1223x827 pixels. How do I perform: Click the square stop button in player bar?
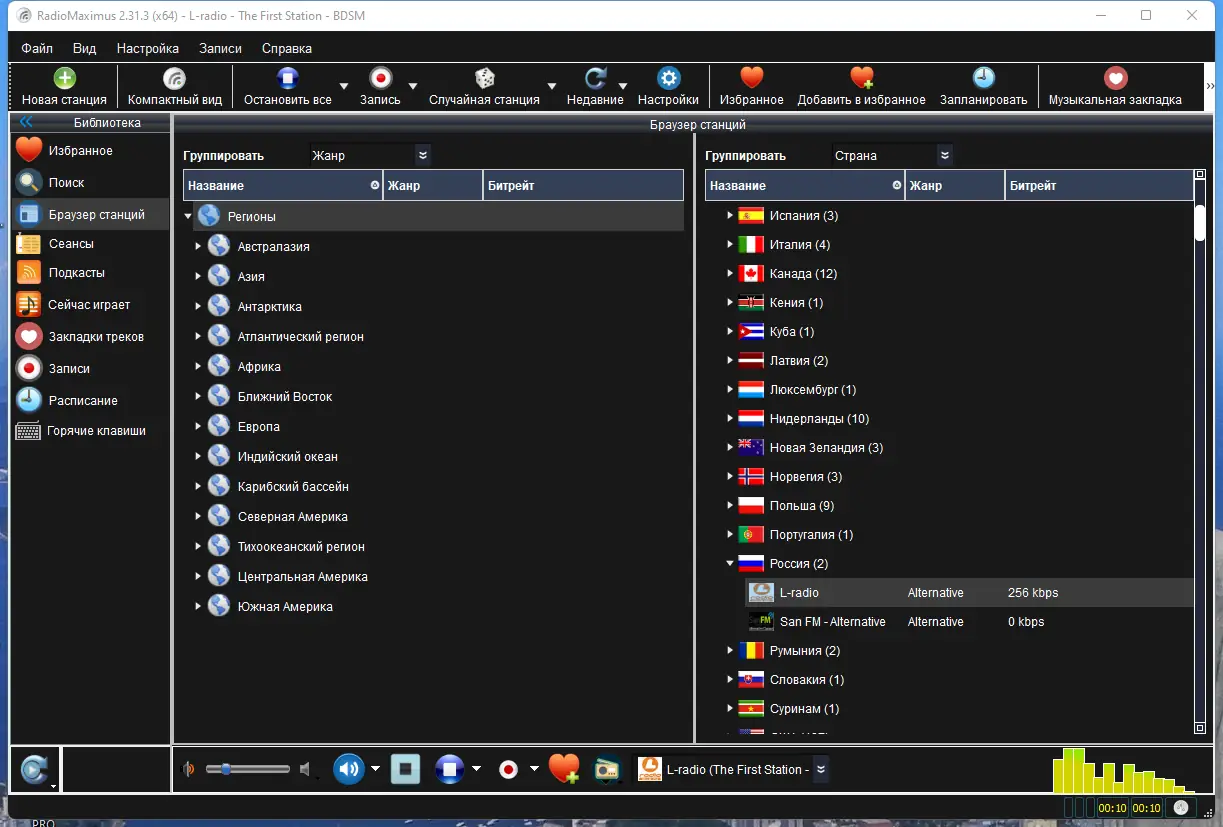pos(405,769)
